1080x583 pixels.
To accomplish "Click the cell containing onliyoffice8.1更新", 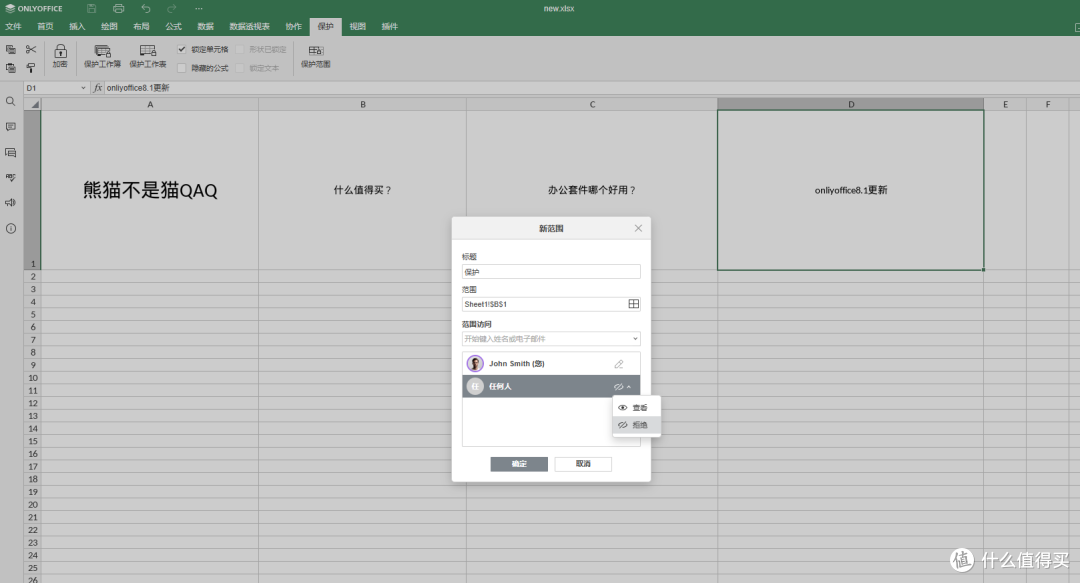I will pyautogui.click(x=851, y=190).
